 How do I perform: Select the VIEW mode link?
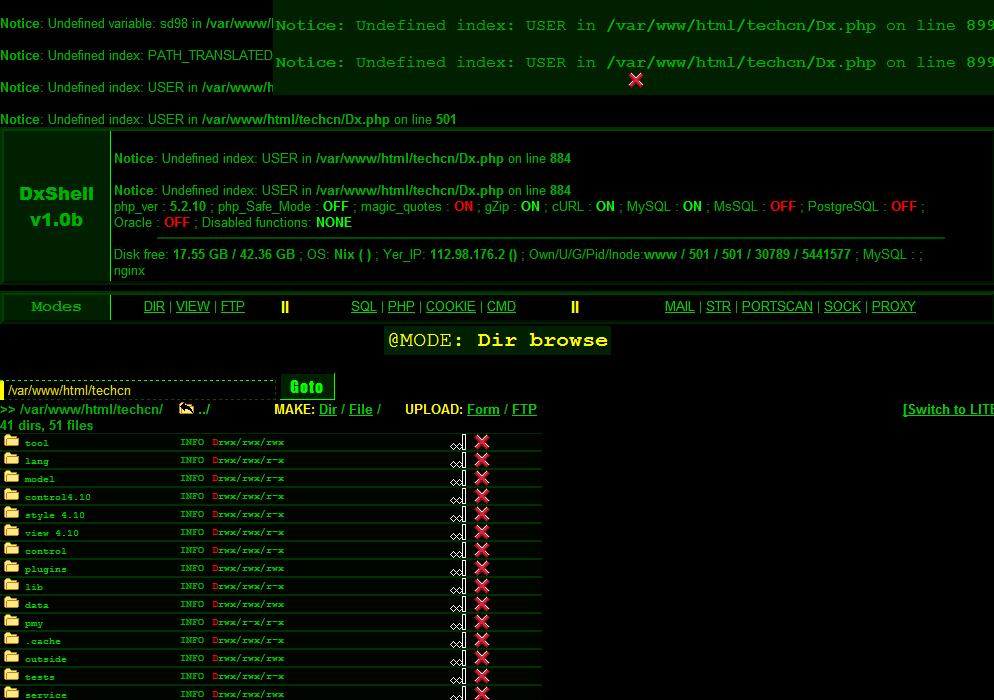point(193,307)
